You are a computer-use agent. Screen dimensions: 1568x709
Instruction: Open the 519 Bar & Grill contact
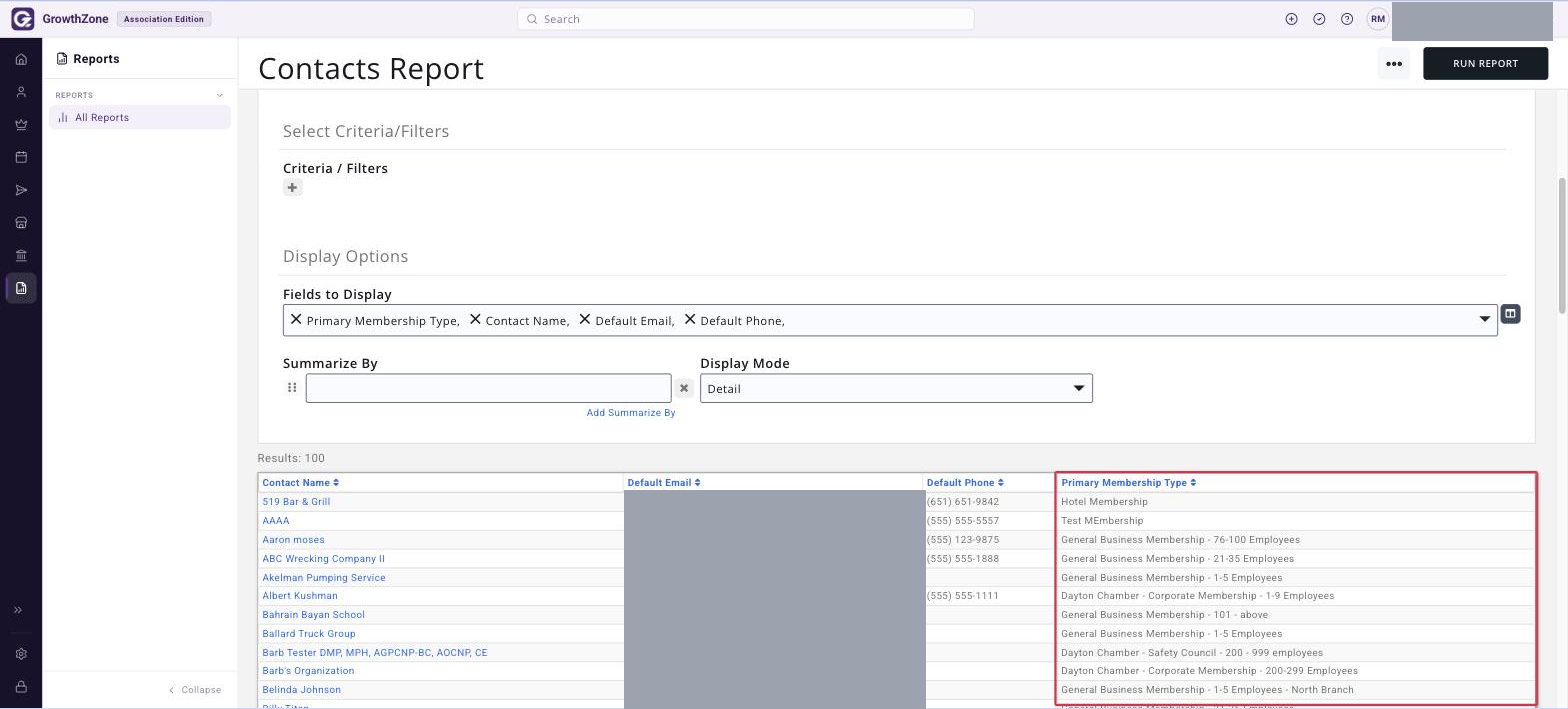[x=296, y=502]
